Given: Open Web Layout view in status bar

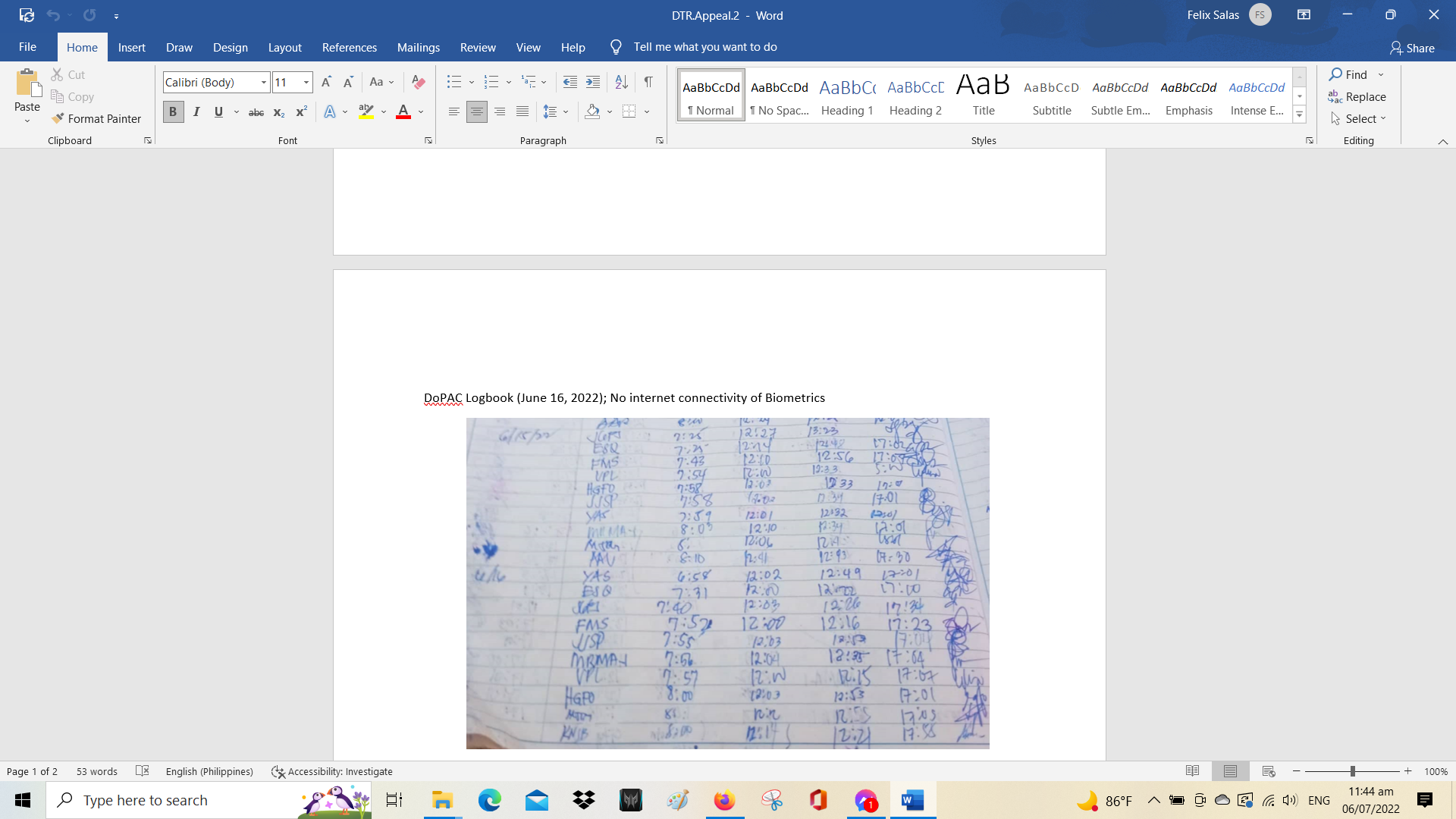Looking at the screenshot, I should (1269, 771).
